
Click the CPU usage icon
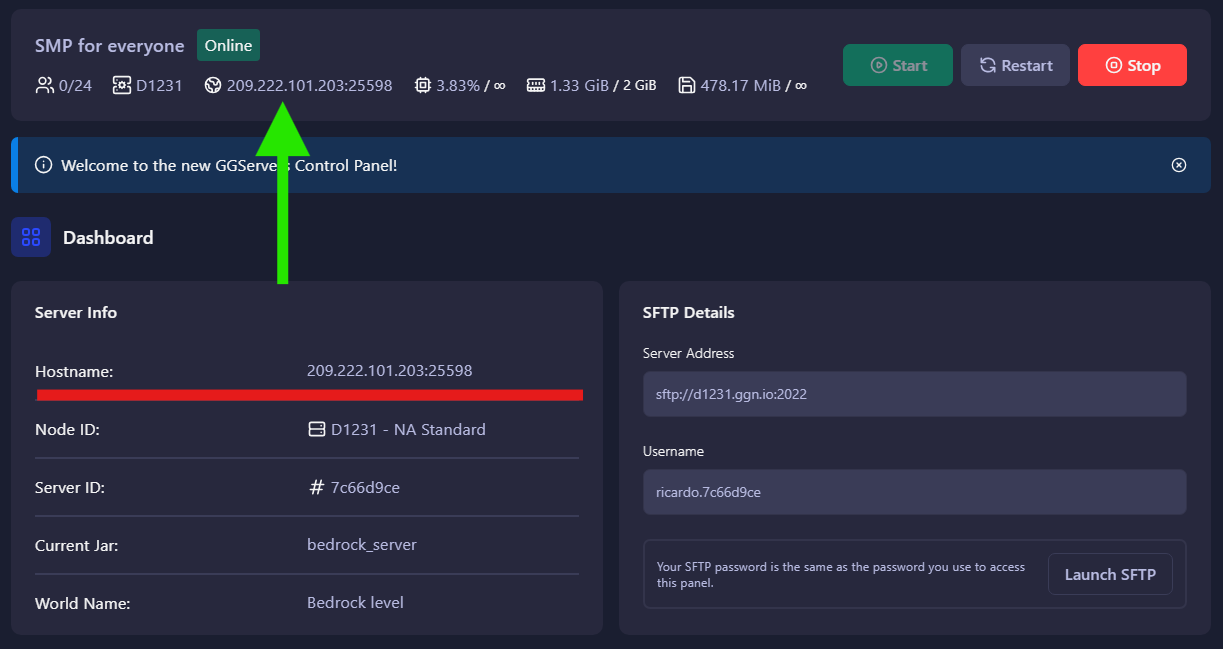point(422,85)
